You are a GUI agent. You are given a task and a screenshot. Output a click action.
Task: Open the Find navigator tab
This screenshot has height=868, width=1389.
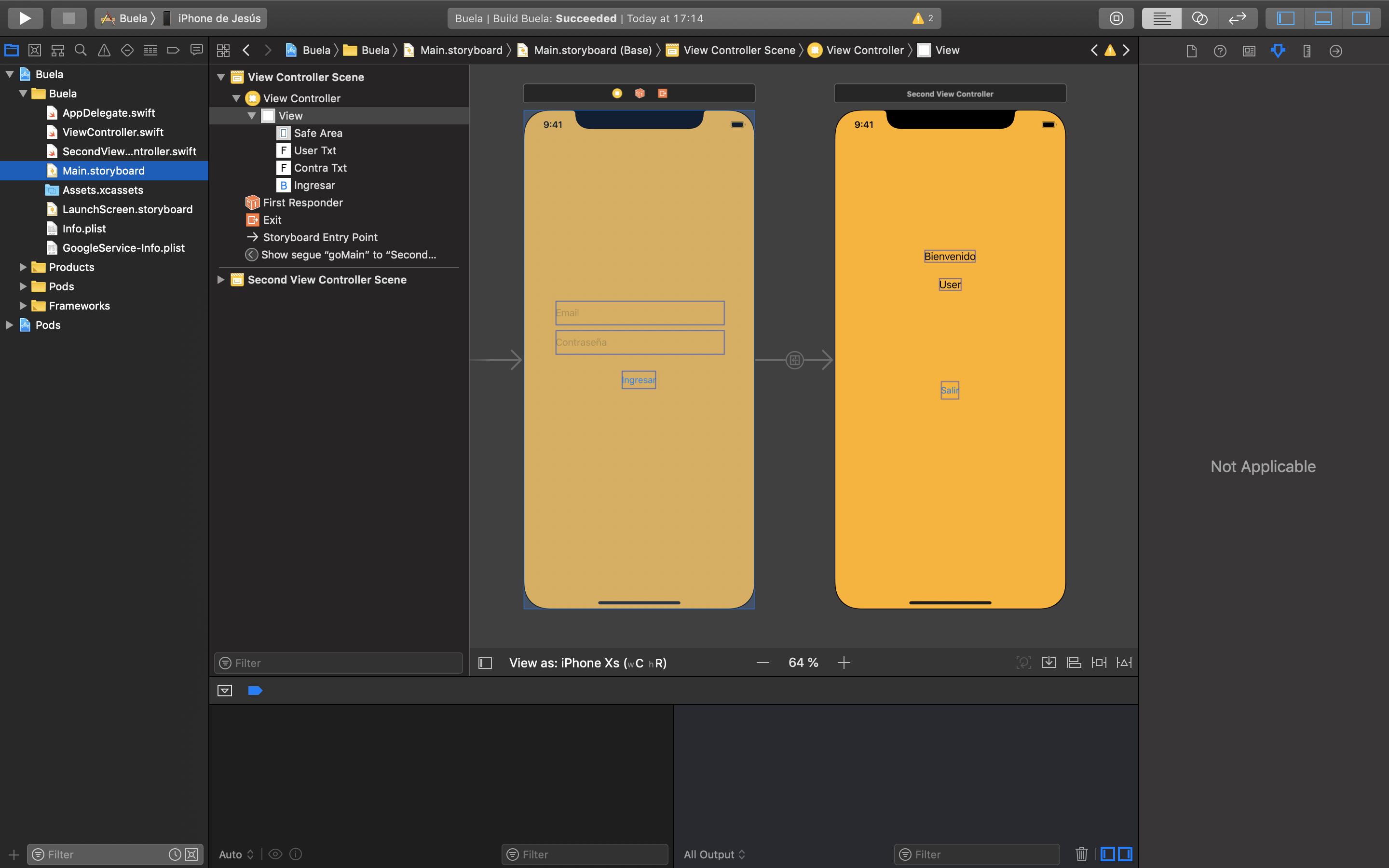tap(81, 51)
